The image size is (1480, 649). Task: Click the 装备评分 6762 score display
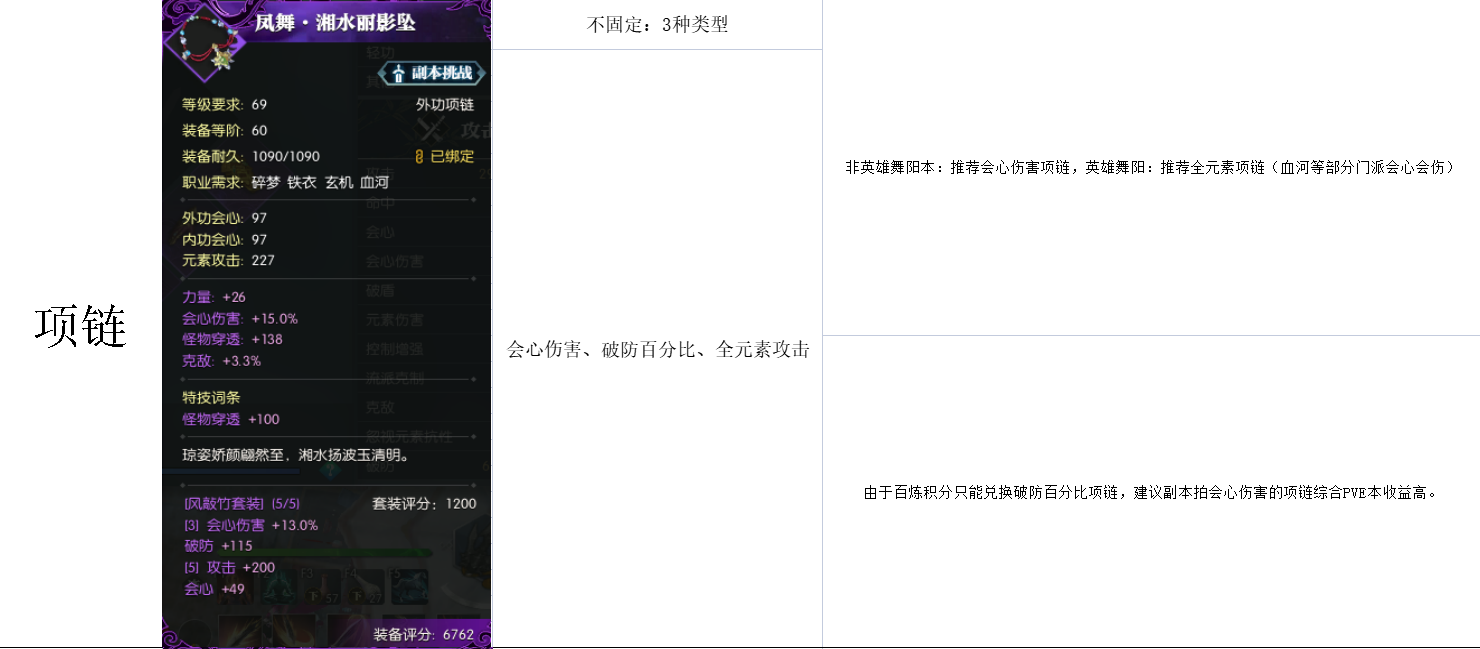tap(424, 633)
